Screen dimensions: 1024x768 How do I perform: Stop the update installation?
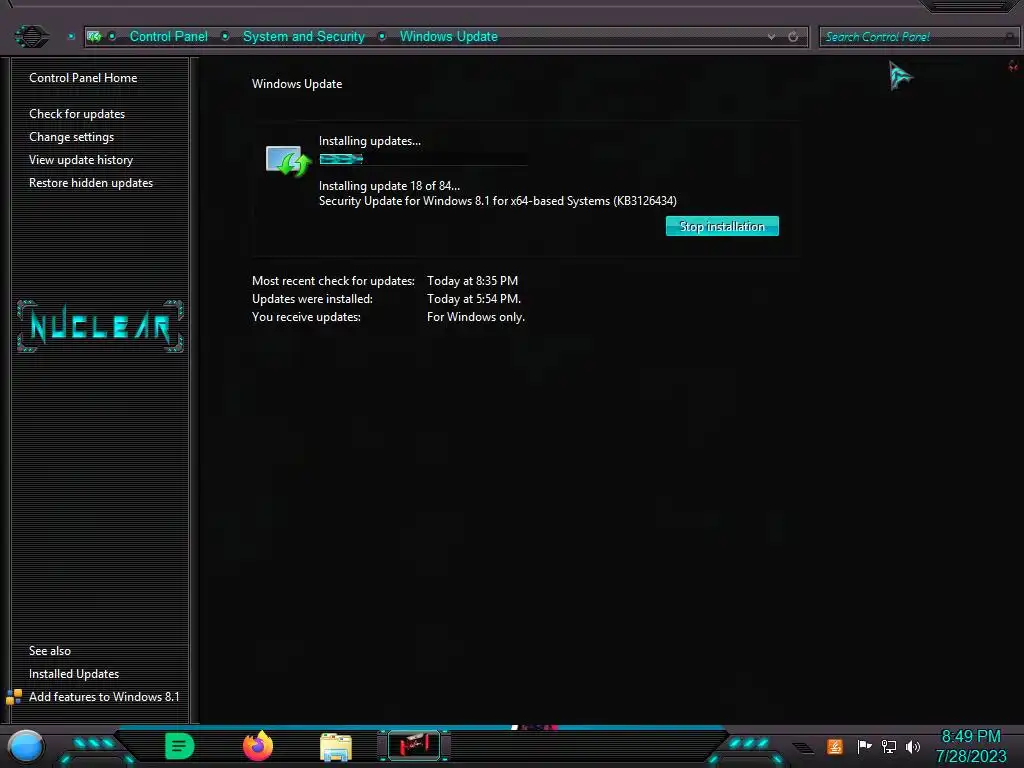pos(722,226)
